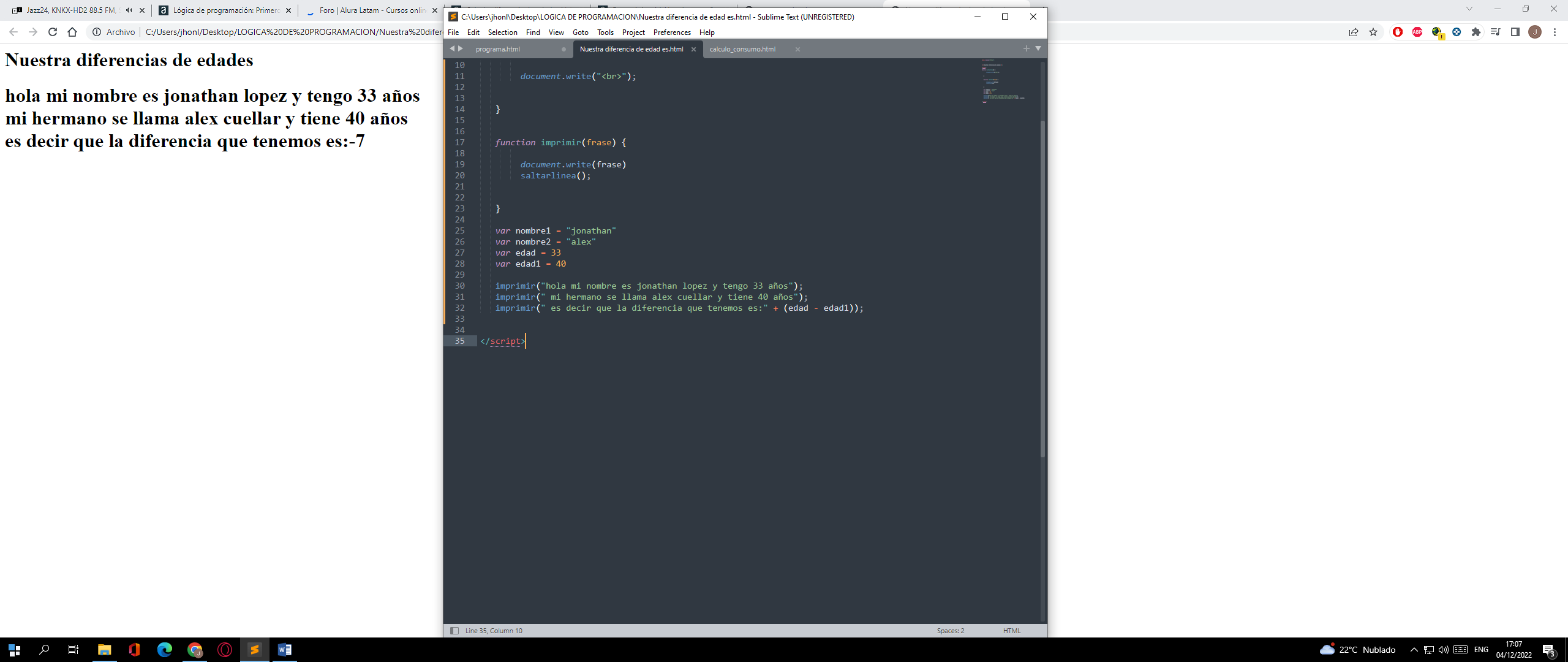Open the Opera red extension icon
1568x662 pixels.
click(x=1398, y=32)
